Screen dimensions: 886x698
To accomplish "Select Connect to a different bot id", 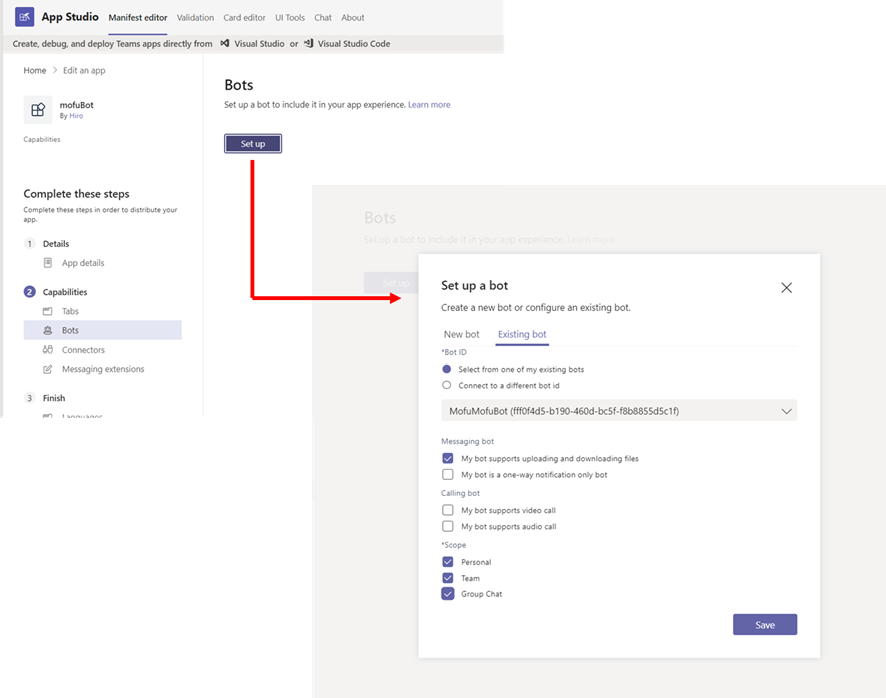I will tap(446, 385).
